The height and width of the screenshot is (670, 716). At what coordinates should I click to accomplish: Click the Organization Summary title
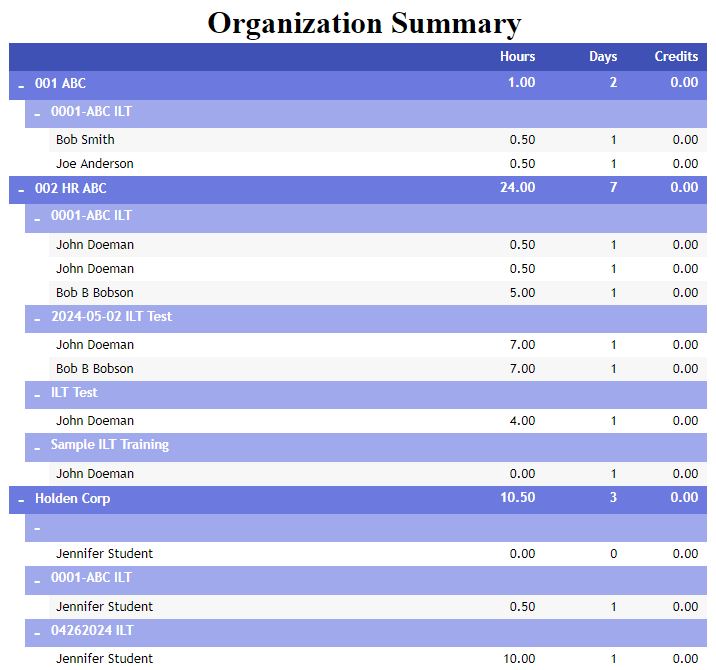tap(364, 22)
